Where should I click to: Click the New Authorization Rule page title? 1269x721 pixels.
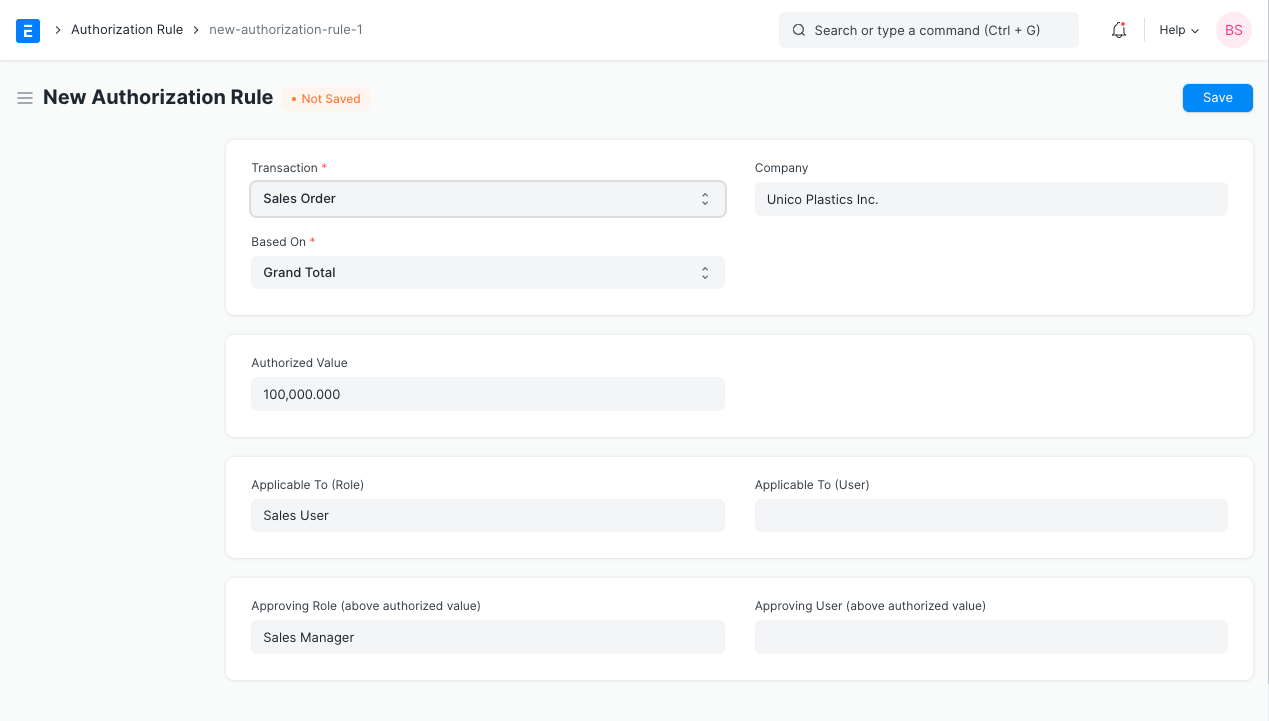(158, 97)
